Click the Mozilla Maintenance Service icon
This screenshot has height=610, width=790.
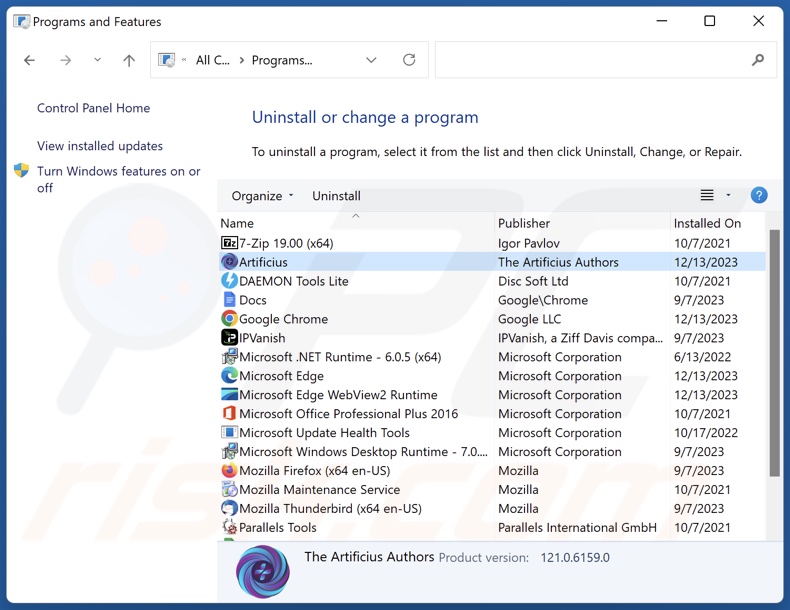coord(229,489)
